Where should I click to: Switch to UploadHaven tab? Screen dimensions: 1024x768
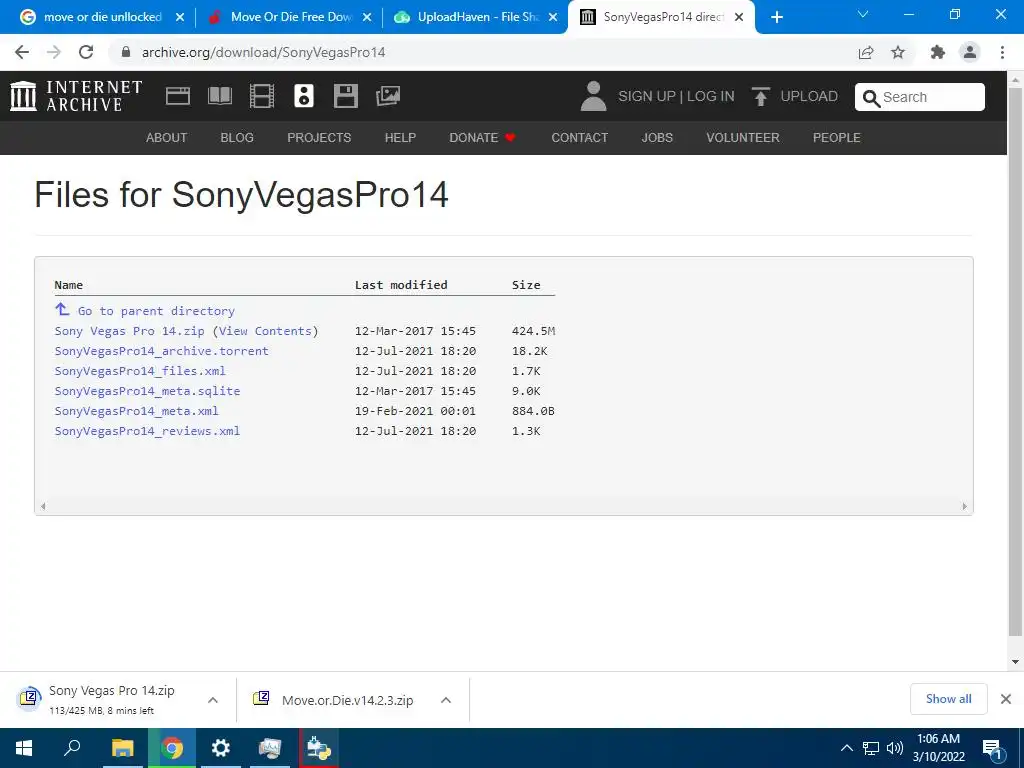tap(476, 18)
